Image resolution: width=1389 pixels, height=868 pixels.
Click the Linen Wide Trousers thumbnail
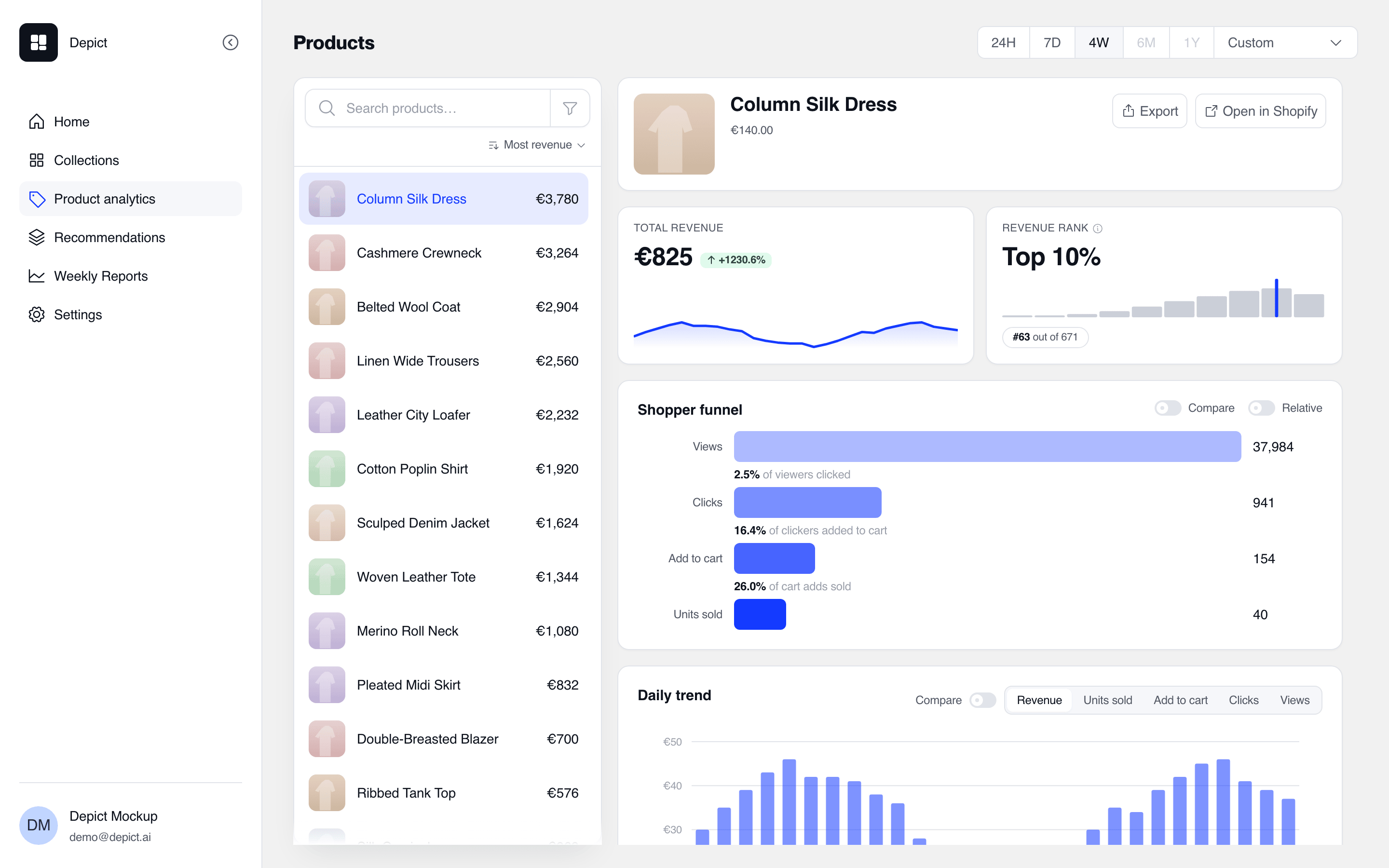click(327, 361)
